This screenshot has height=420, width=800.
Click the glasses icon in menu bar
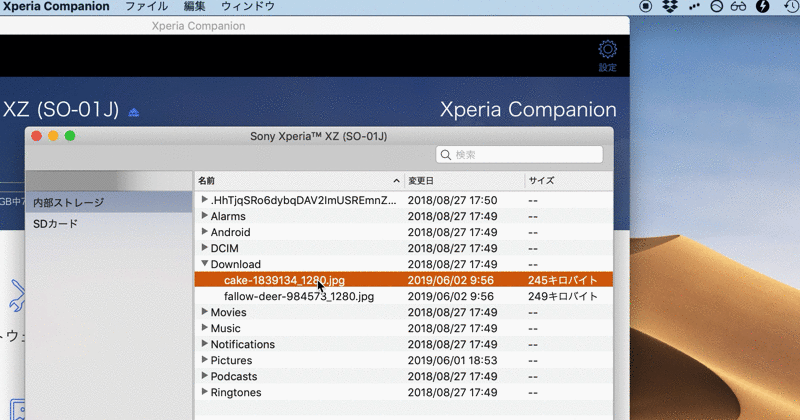coord(740,7)
